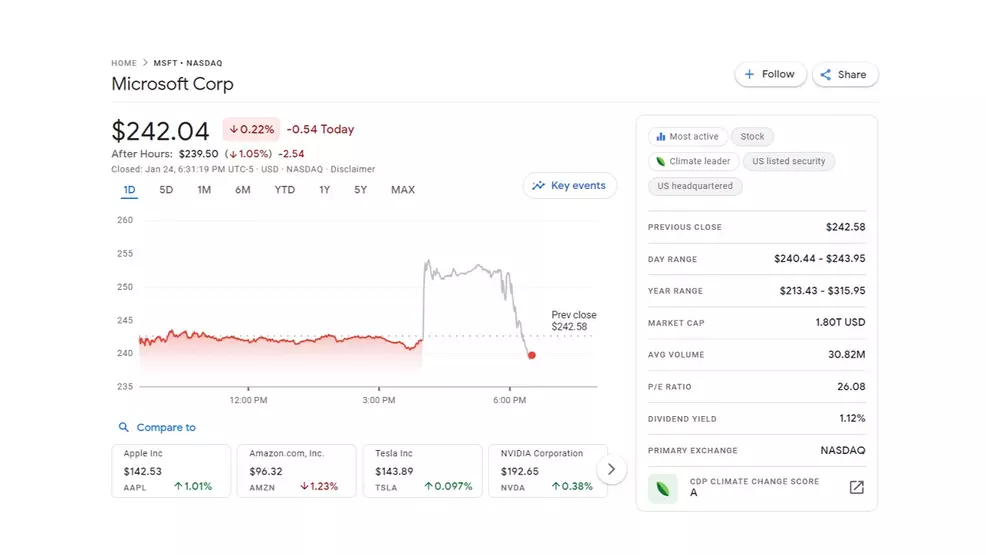
Task: Open the Apple Inc comparison card
Action: [171, 470]
